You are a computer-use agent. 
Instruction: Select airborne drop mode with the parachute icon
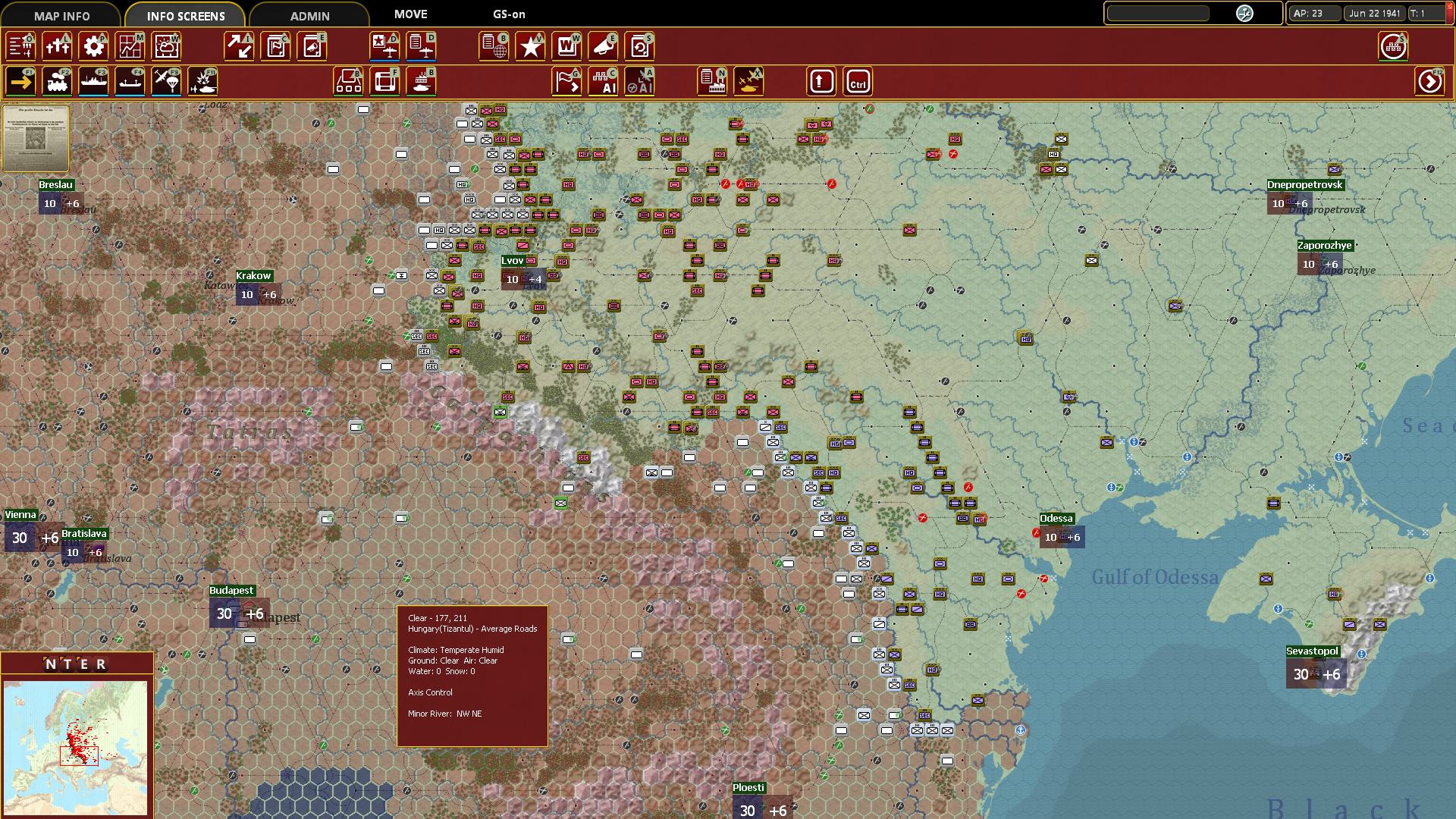pos(166,81)
